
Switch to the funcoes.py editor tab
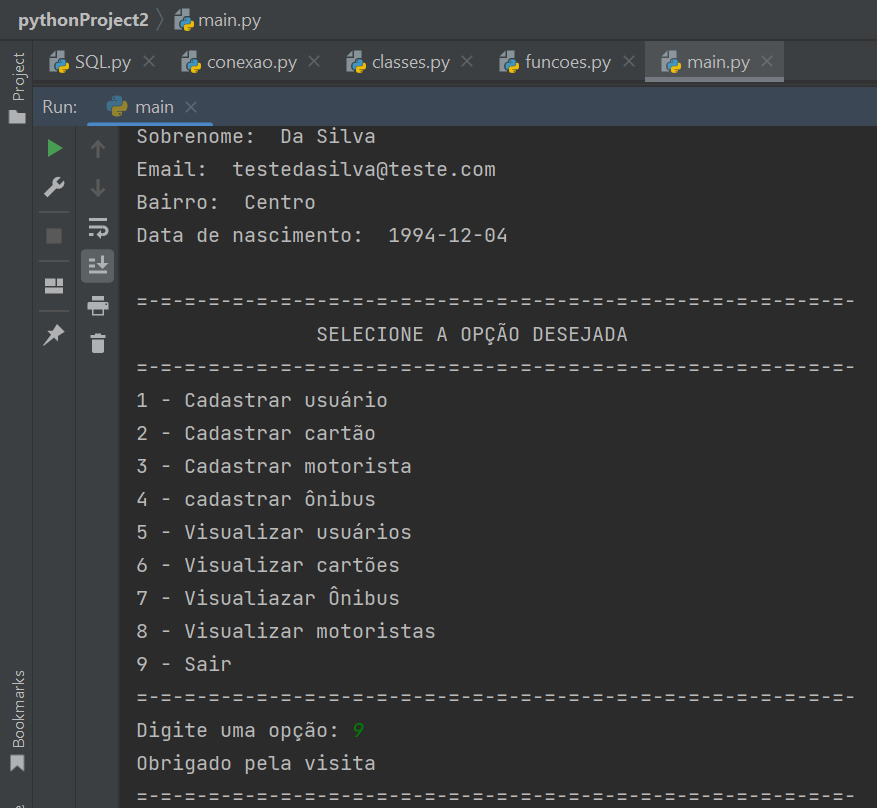coord(555,62)
